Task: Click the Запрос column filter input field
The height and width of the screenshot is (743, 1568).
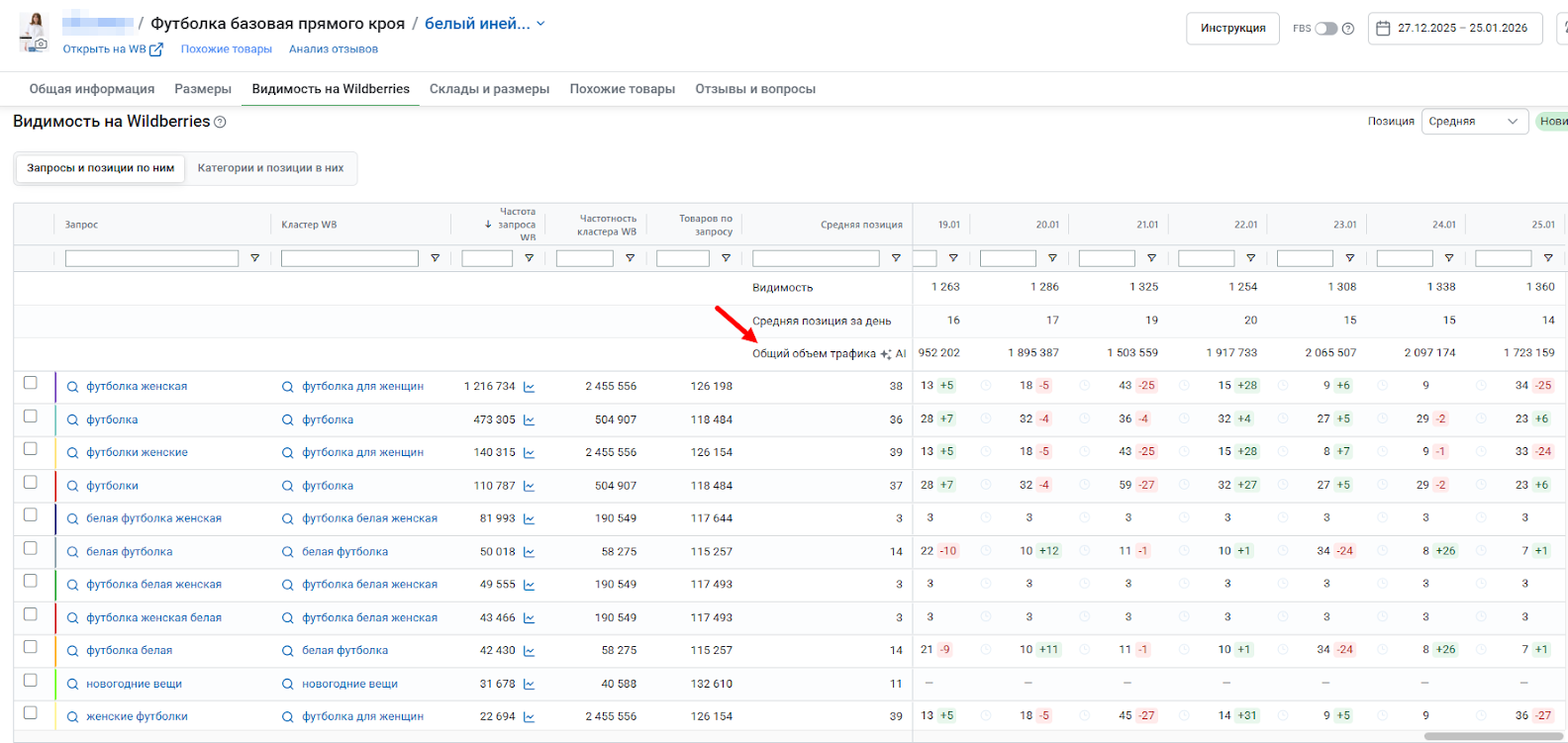Action: coord(151,258)
